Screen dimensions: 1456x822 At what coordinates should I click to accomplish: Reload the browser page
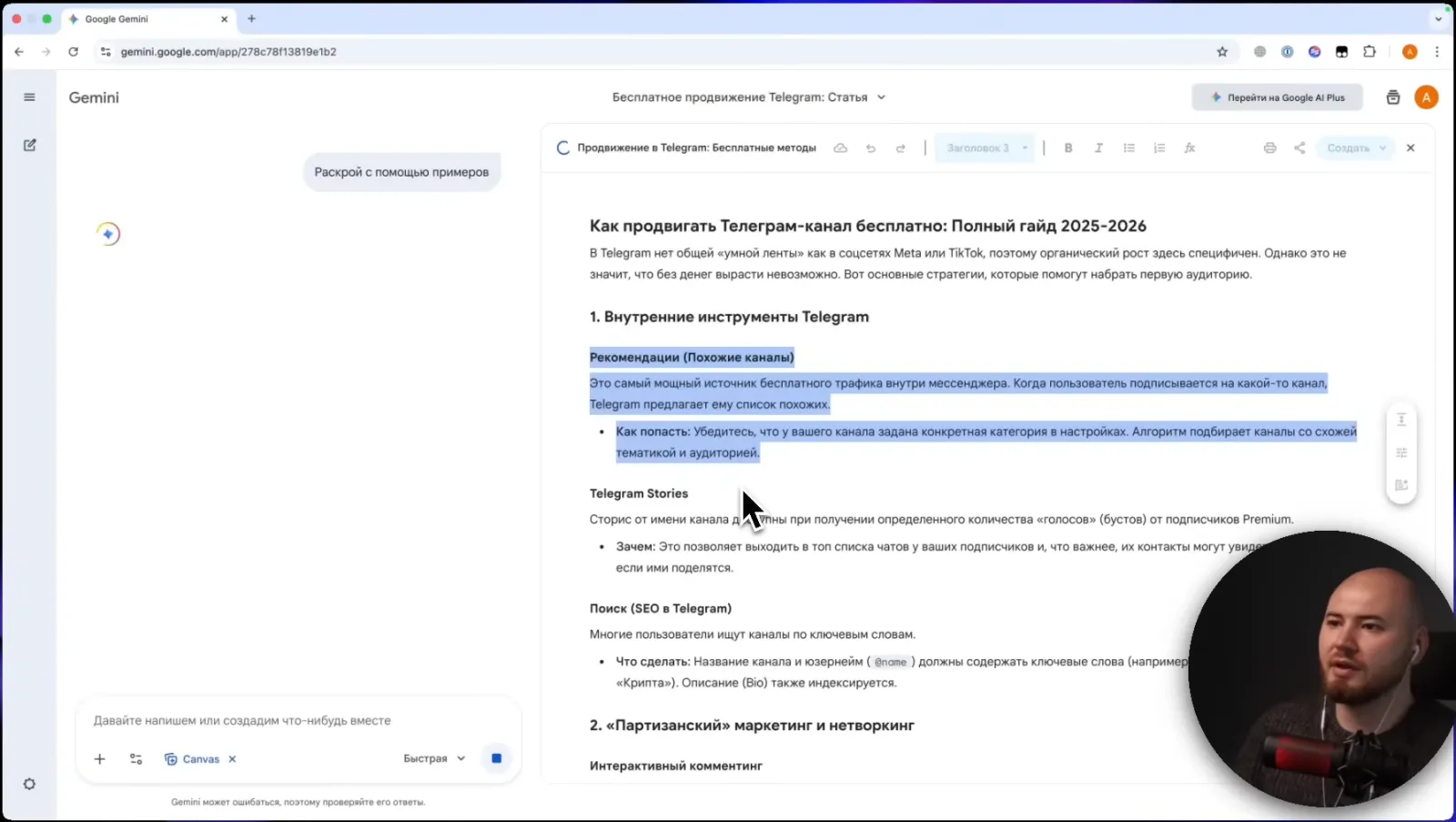[x=73, y=52]
